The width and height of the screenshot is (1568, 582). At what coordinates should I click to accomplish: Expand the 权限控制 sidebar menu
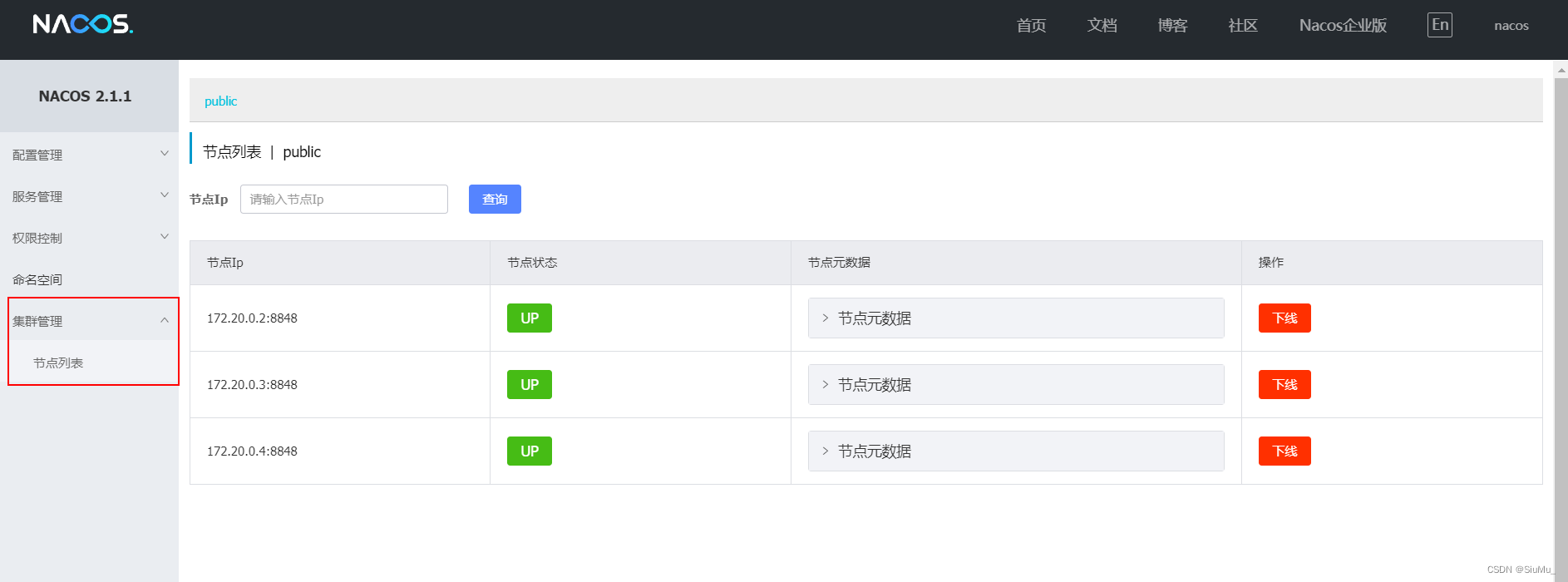[89, 238]
